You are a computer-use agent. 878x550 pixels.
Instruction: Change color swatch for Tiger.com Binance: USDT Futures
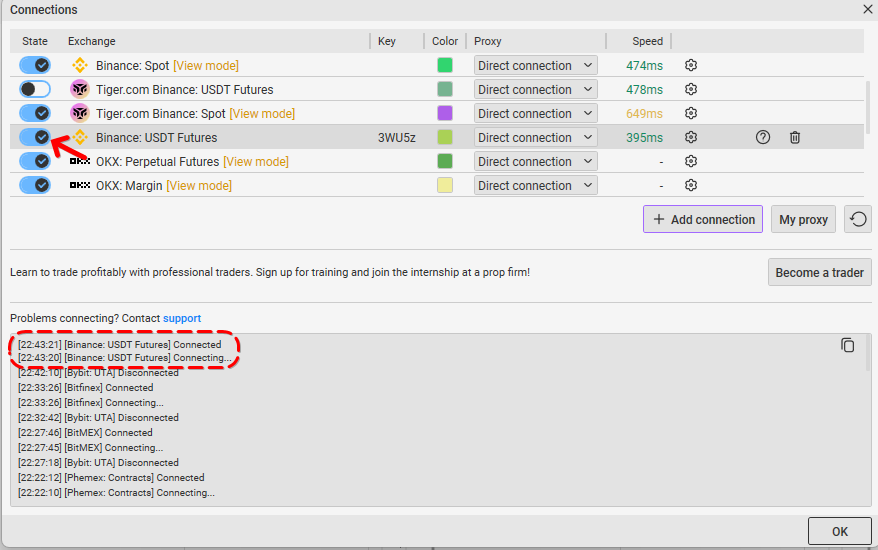click(x=445, y=90)
